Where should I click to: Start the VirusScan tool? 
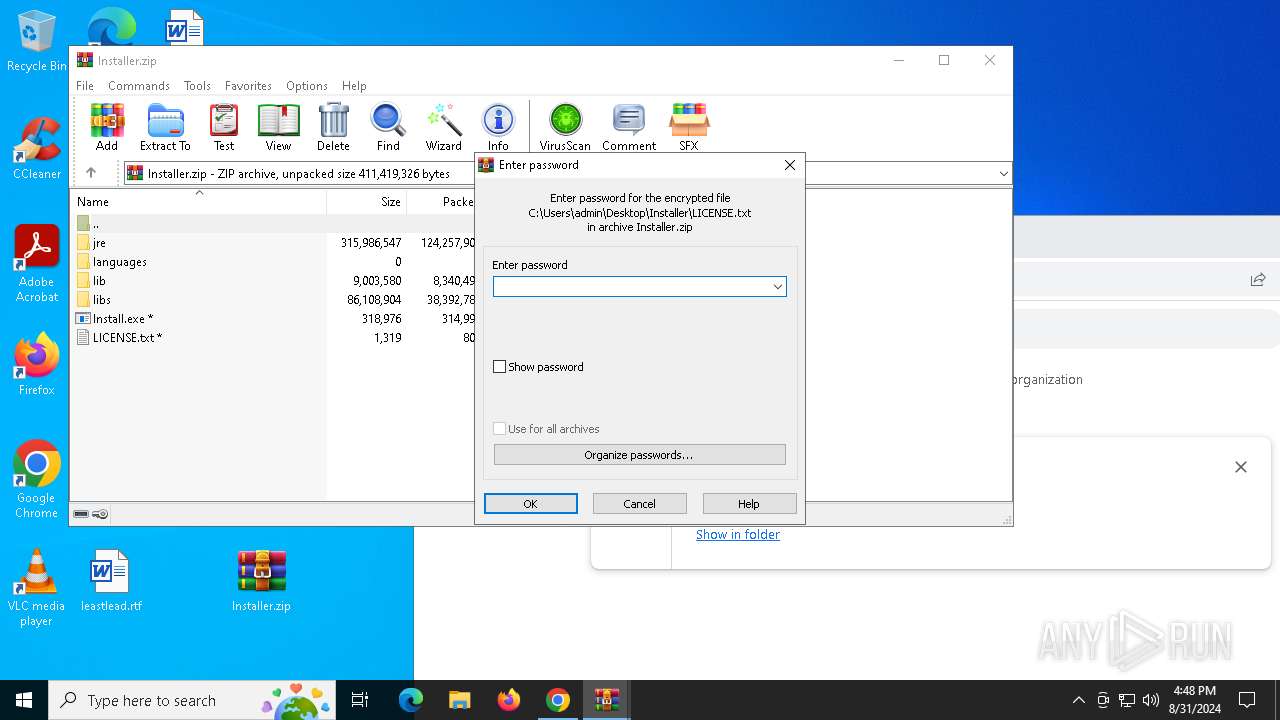click(x=565, y=127)
